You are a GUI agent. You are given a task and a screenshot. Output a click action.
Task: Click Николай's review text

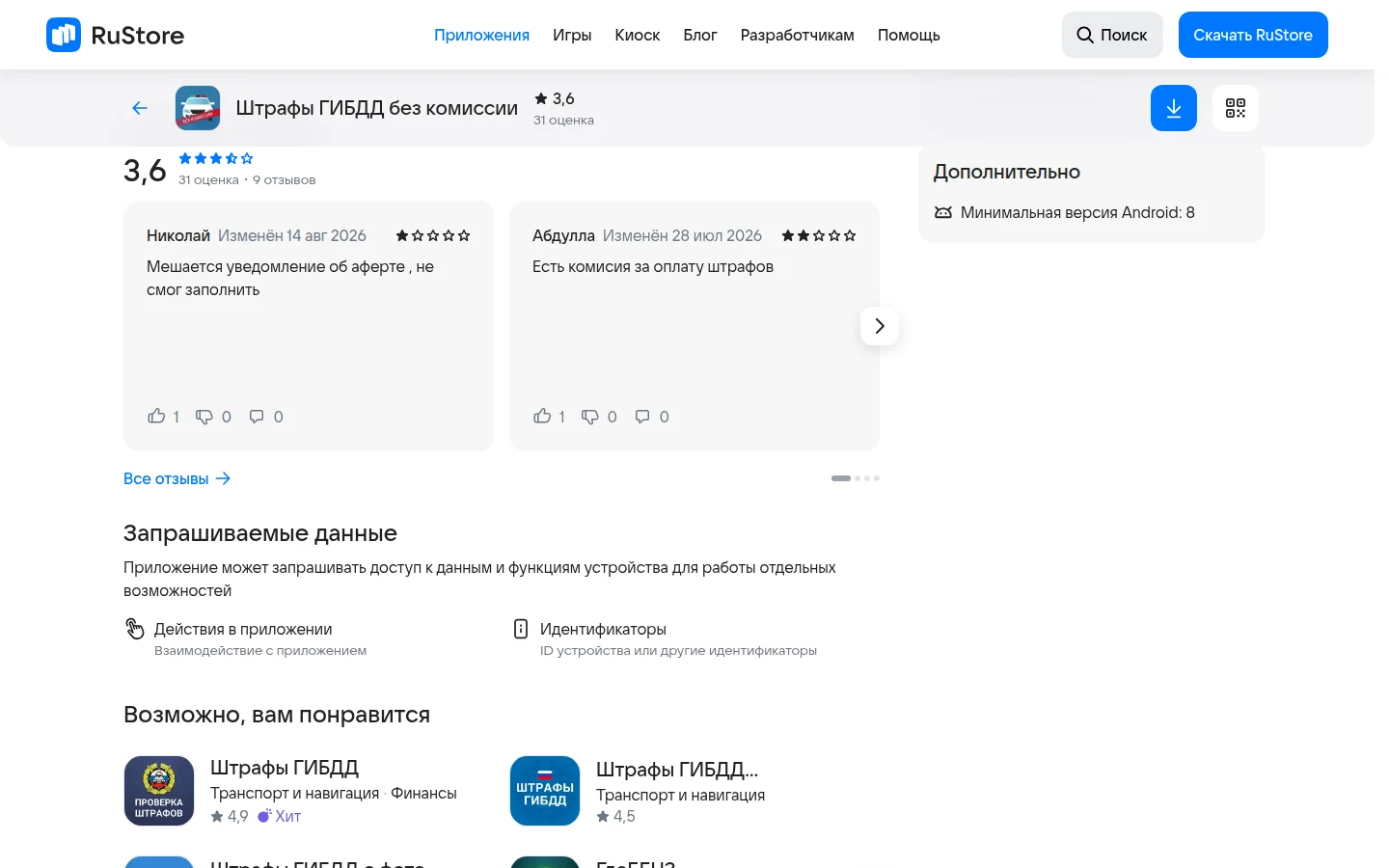point(290,278)
